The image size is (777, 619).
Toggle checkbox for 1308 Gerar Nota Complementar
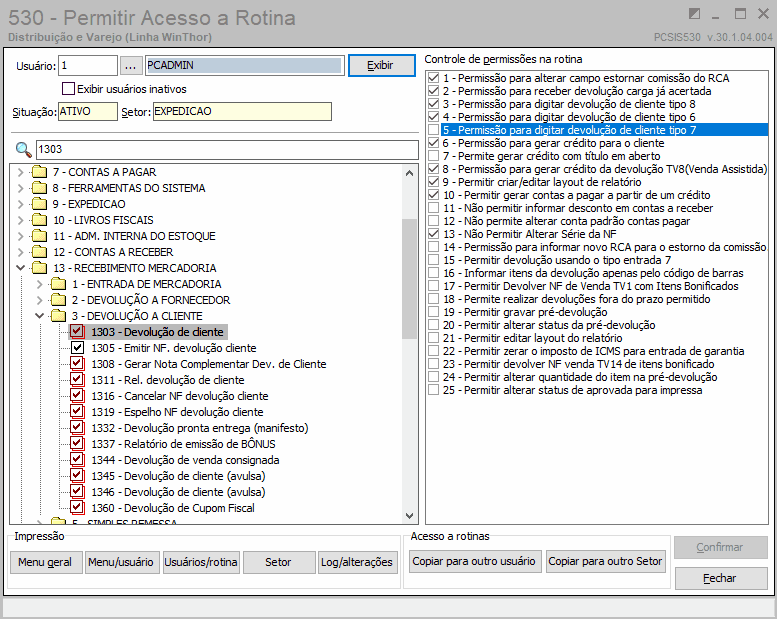[77, 363]
